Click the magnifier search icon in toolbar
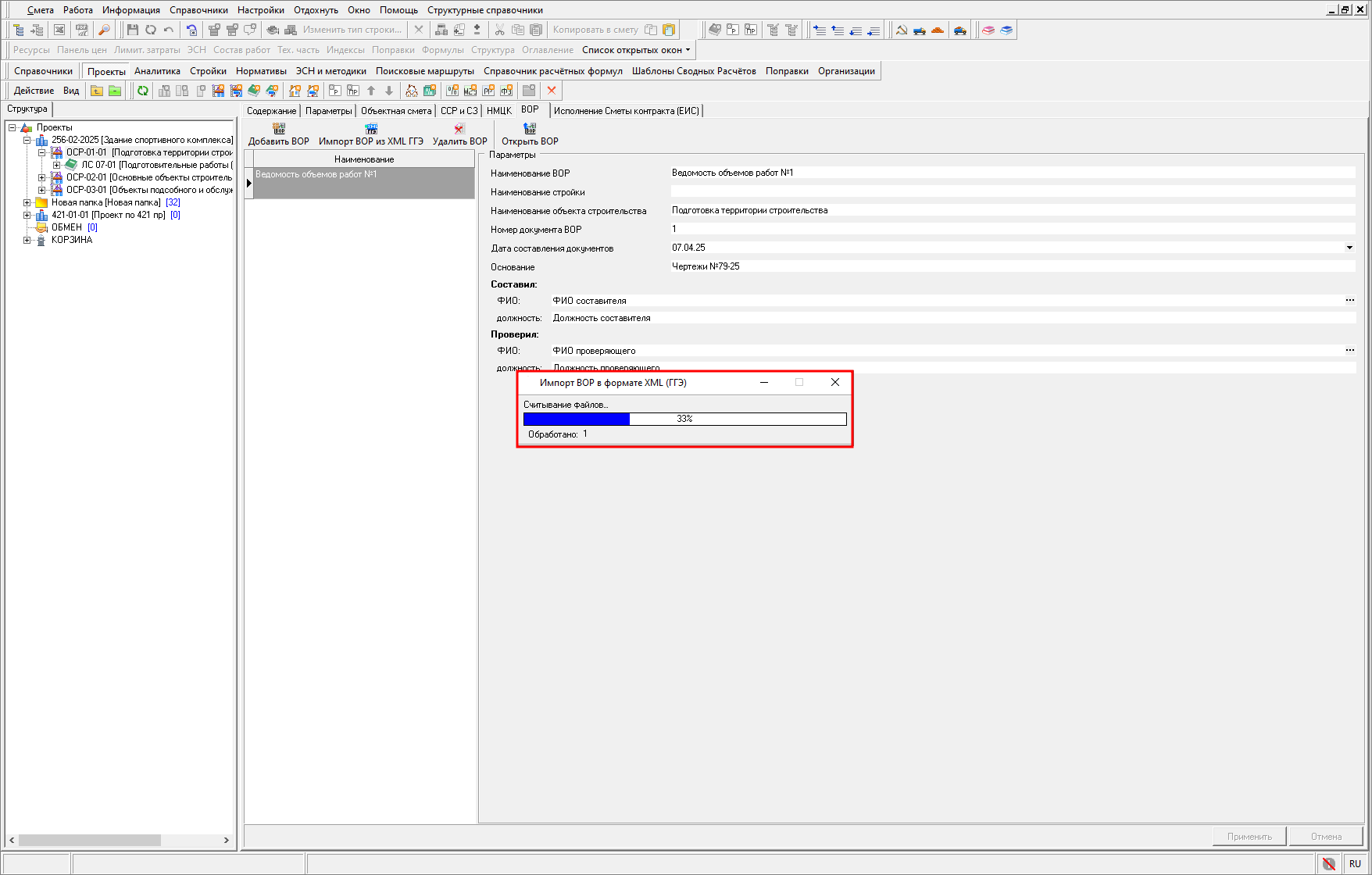1372x875 pixels. pyautogui.click(x=104, y=30)
